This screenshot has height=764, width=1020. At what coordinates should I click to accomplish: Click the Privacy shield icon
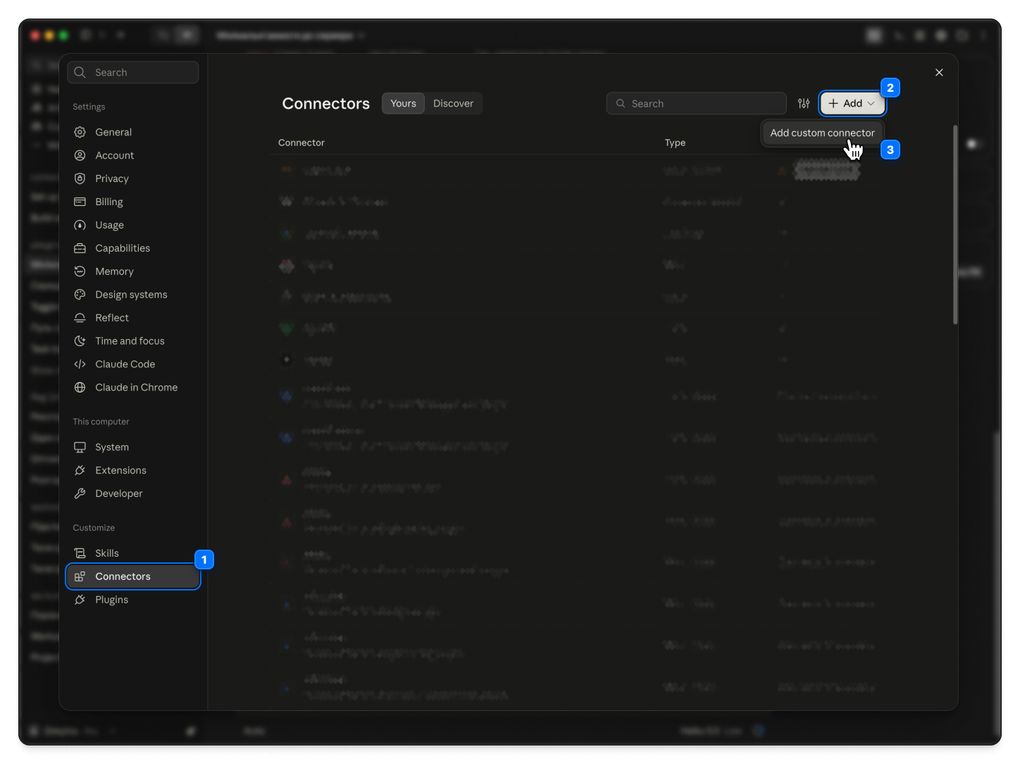point(80,178)
